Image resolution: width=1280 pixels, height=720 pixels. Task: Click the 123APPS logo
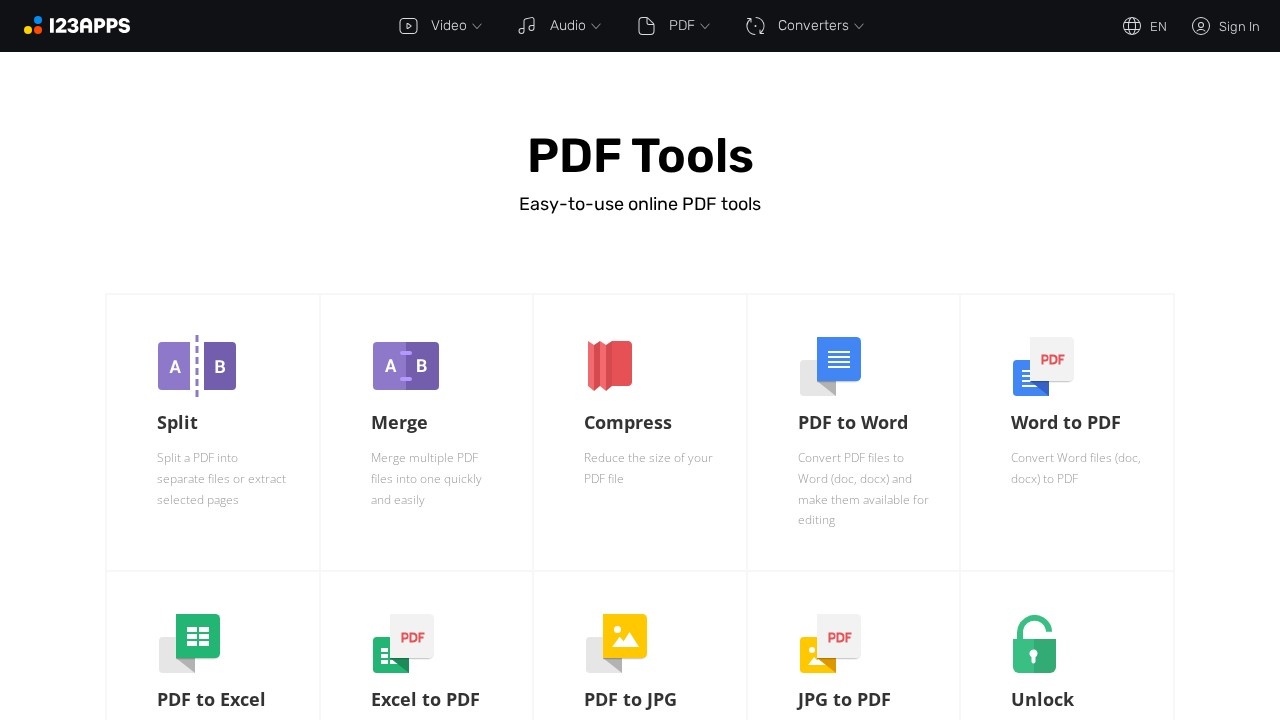tap(77, 26)
